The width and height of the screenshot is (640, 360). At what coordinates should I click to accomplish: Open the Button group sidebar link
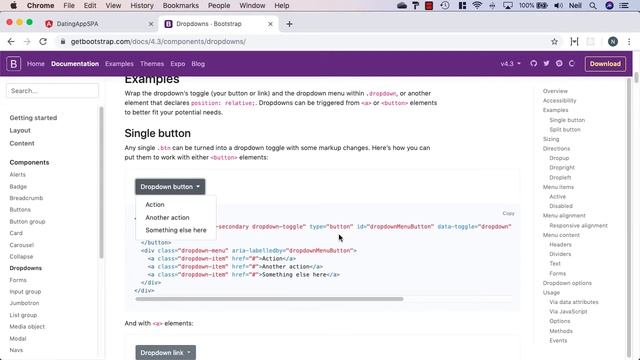[x=27, y=221]
